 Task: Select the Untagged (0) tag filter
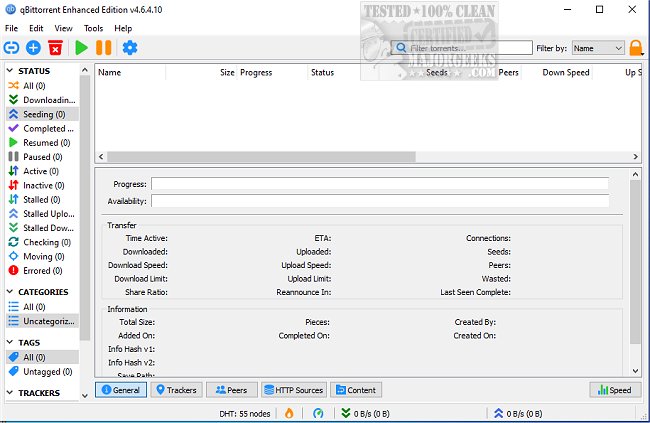(x=42, y=372)
